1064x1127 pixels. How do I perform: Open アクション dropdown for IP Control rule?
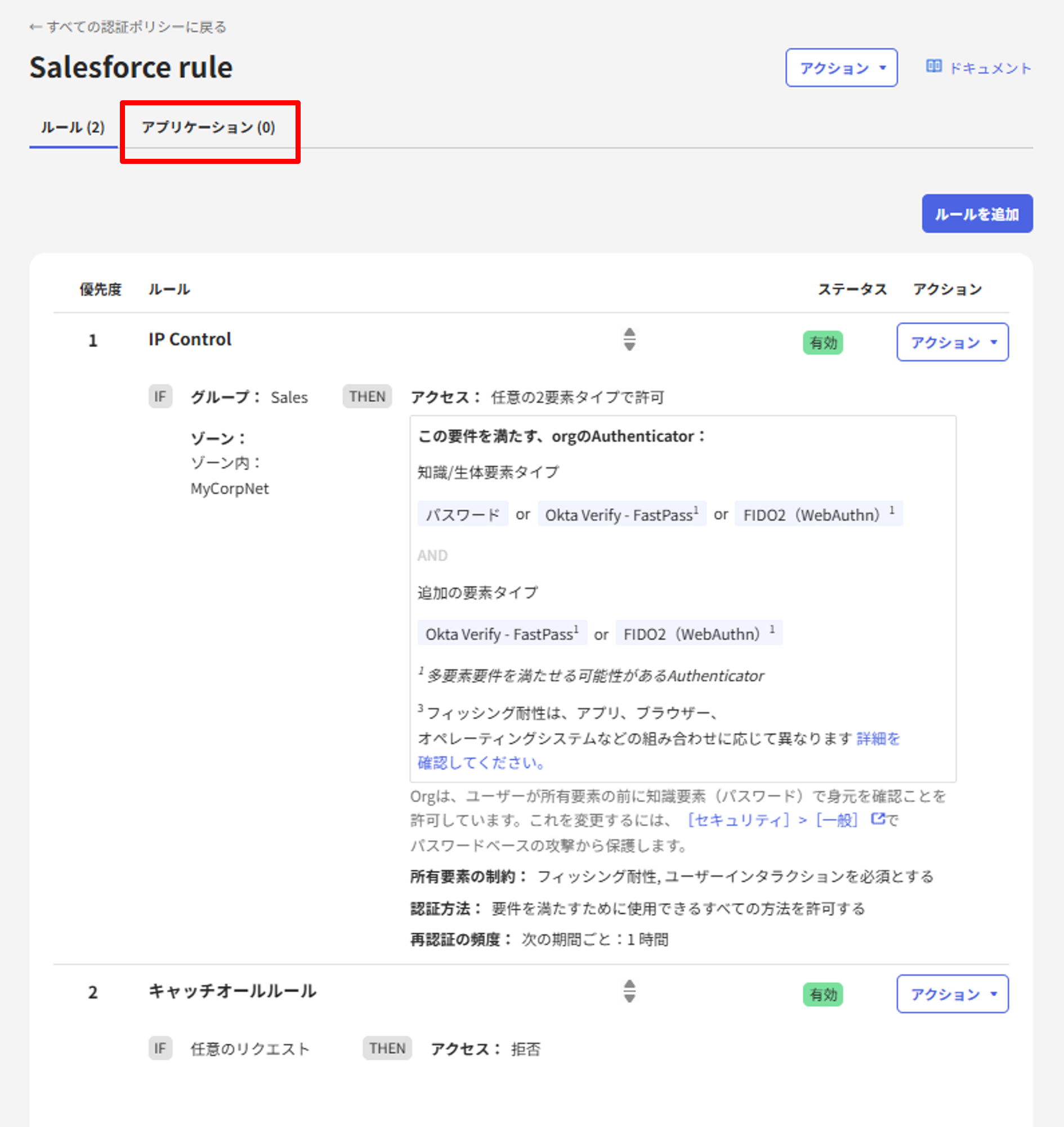pos(952,342)
